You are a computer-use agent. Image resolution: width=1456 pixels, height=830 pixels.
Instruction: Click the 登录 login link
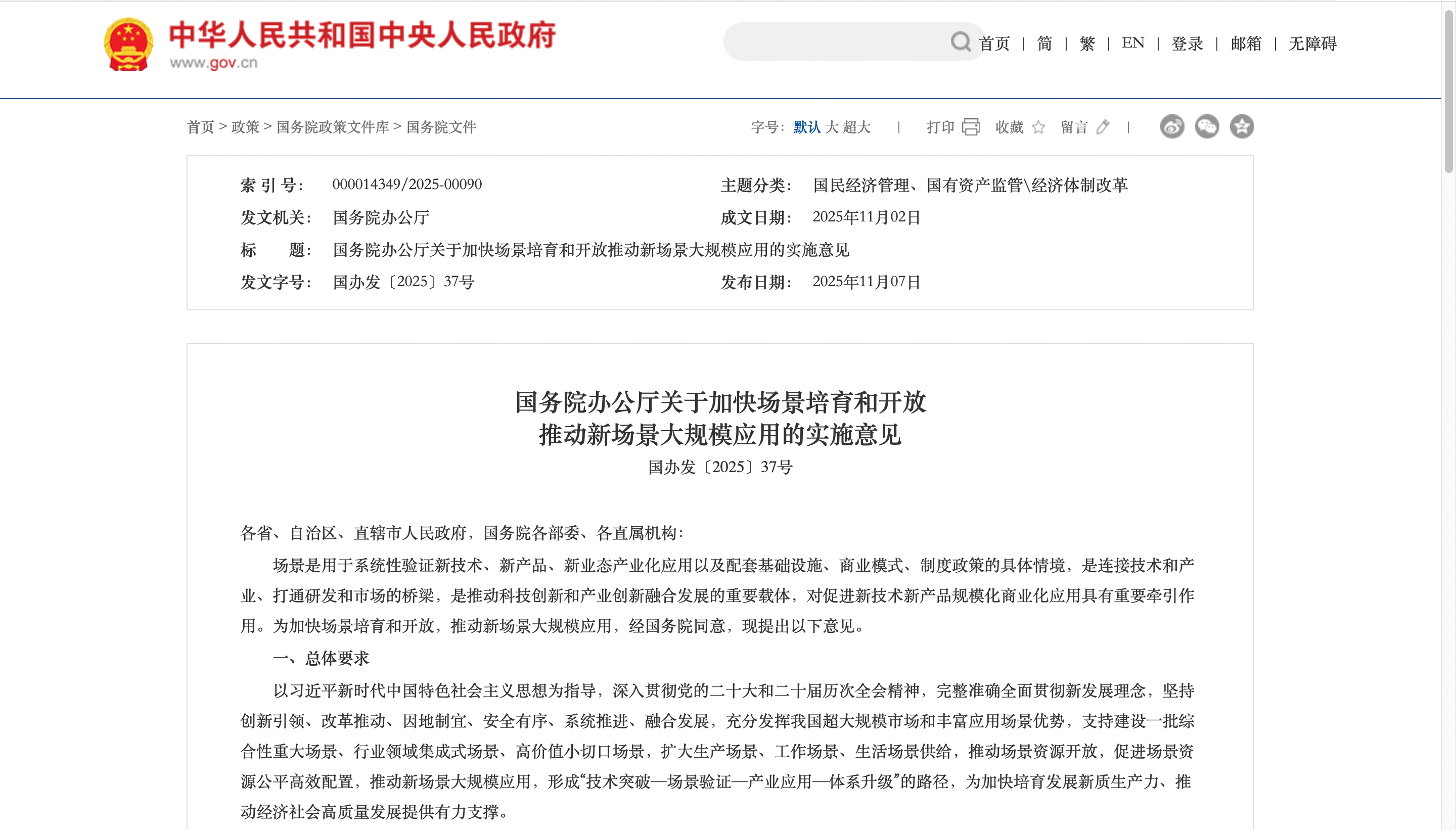point(1187,43)
